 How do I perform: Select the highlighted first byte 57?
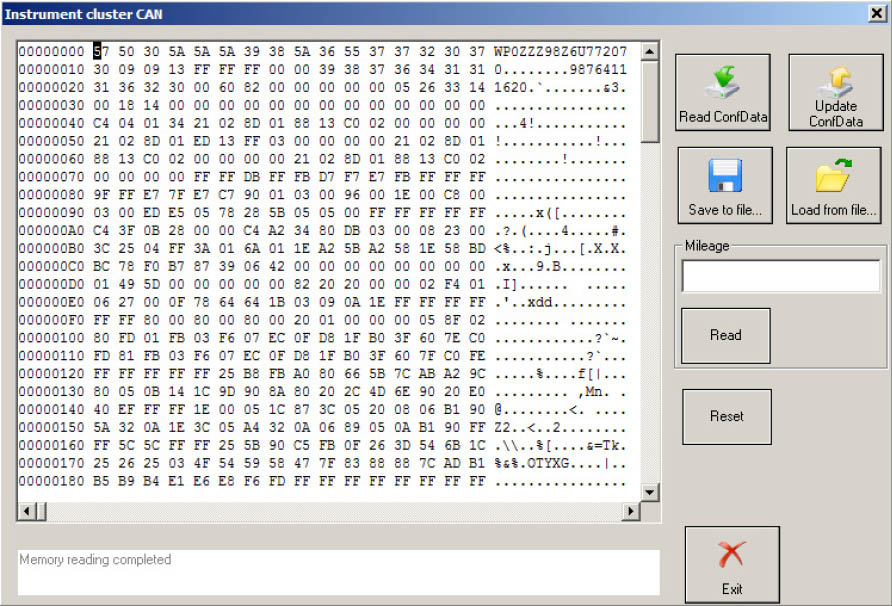[x=99, y=51]
